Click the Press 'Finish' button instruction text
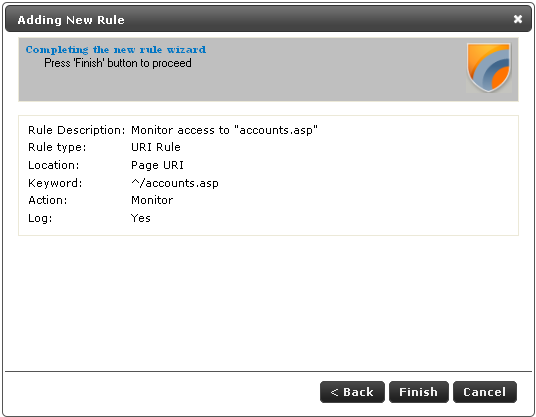536x417 pixels. click(118, 63)
